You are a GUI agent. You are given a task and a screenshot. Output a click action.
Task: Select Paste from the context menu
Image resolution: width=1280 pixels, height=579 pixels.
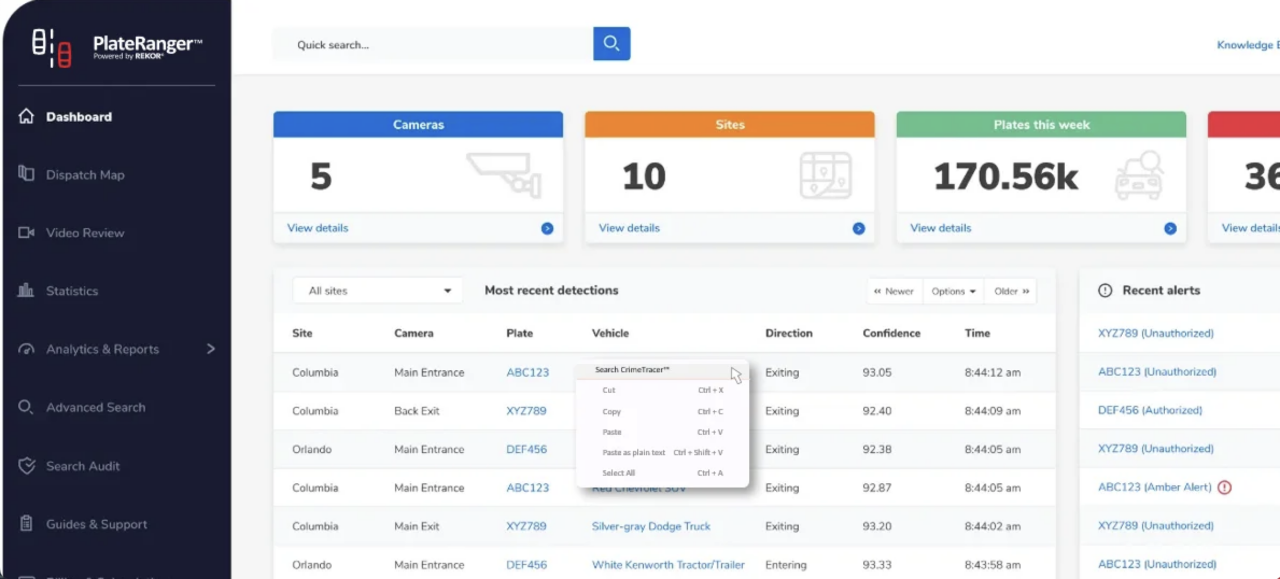[x=661, y=432]
